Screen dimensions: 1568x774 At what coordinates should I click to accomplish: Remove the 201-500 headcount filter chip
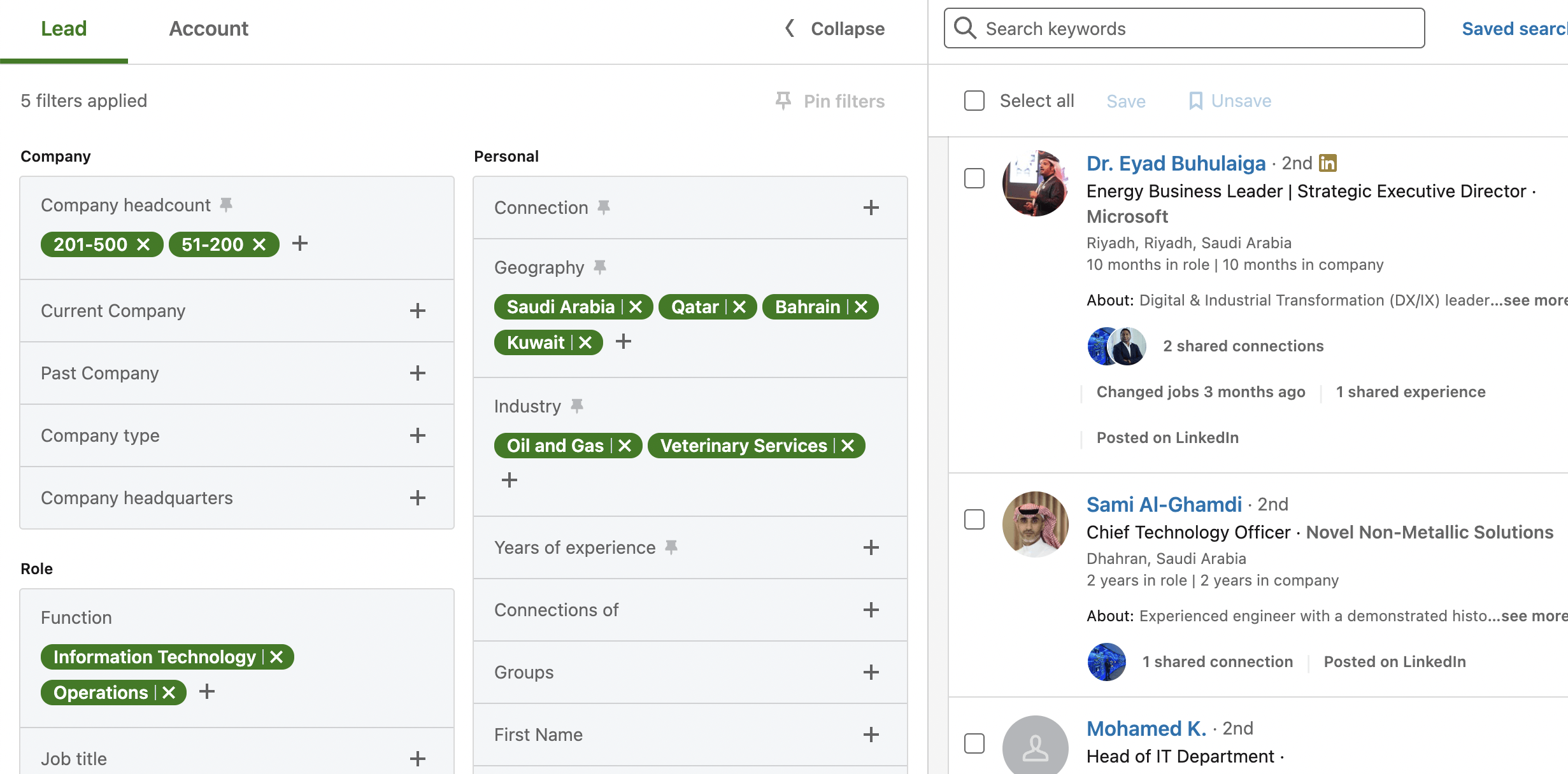143,244
